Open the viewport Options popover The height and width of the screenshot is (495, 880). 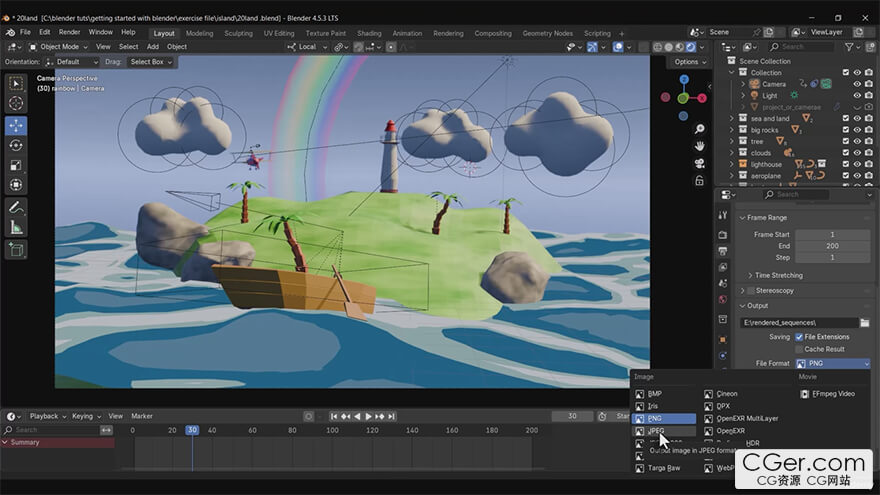click(690, 62)
